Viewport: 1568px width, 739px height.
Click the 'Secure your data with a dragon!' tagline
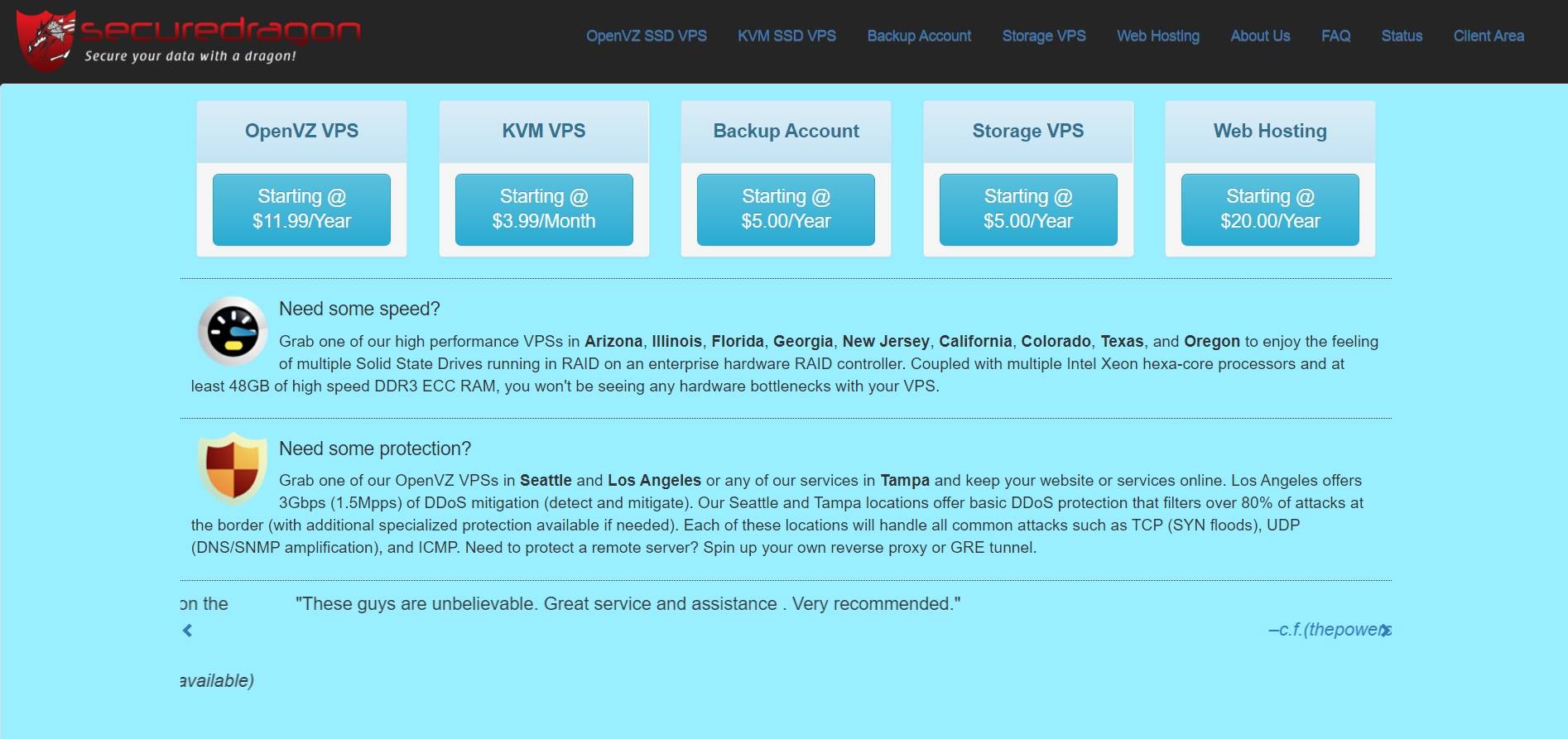coord(190,56)
